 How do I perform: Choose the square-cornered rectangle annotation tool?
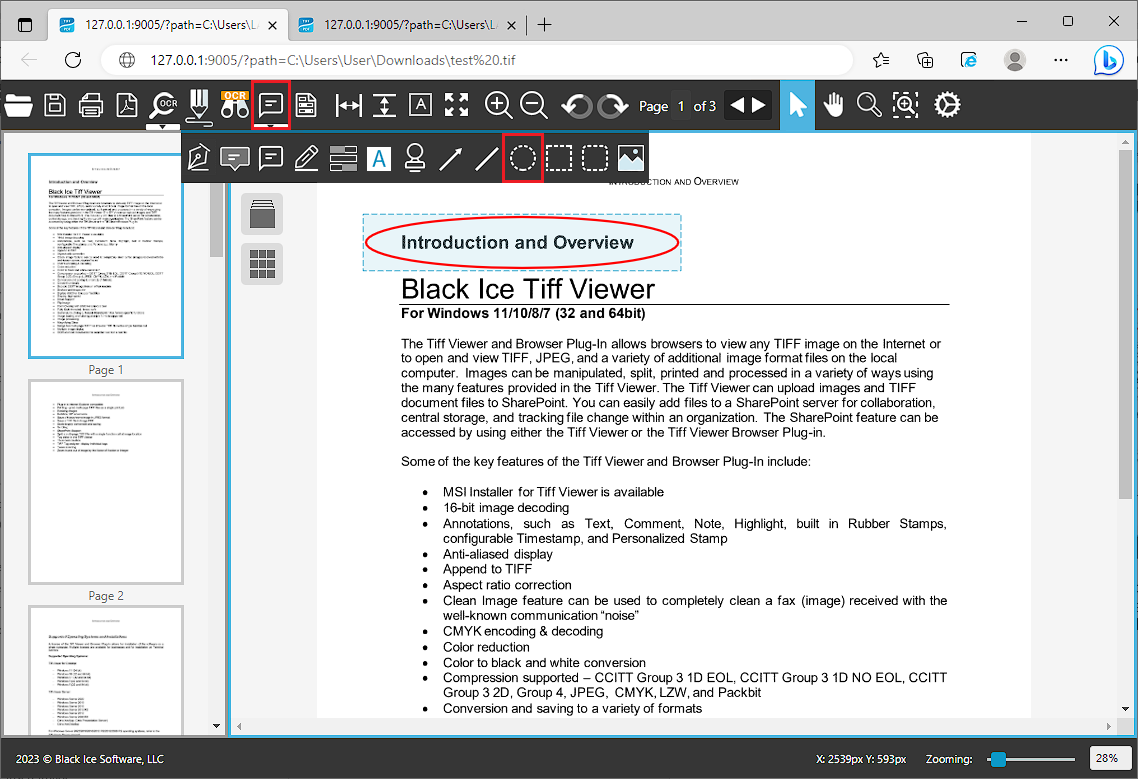(559, 158)
